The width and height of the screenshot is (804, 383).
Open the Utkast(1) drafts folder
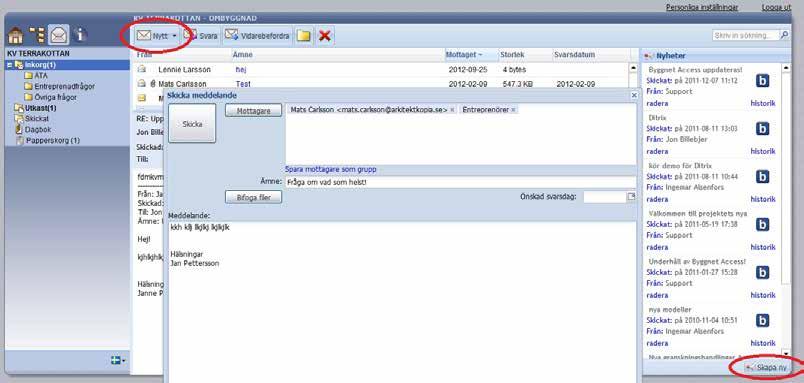coord(41,108)
